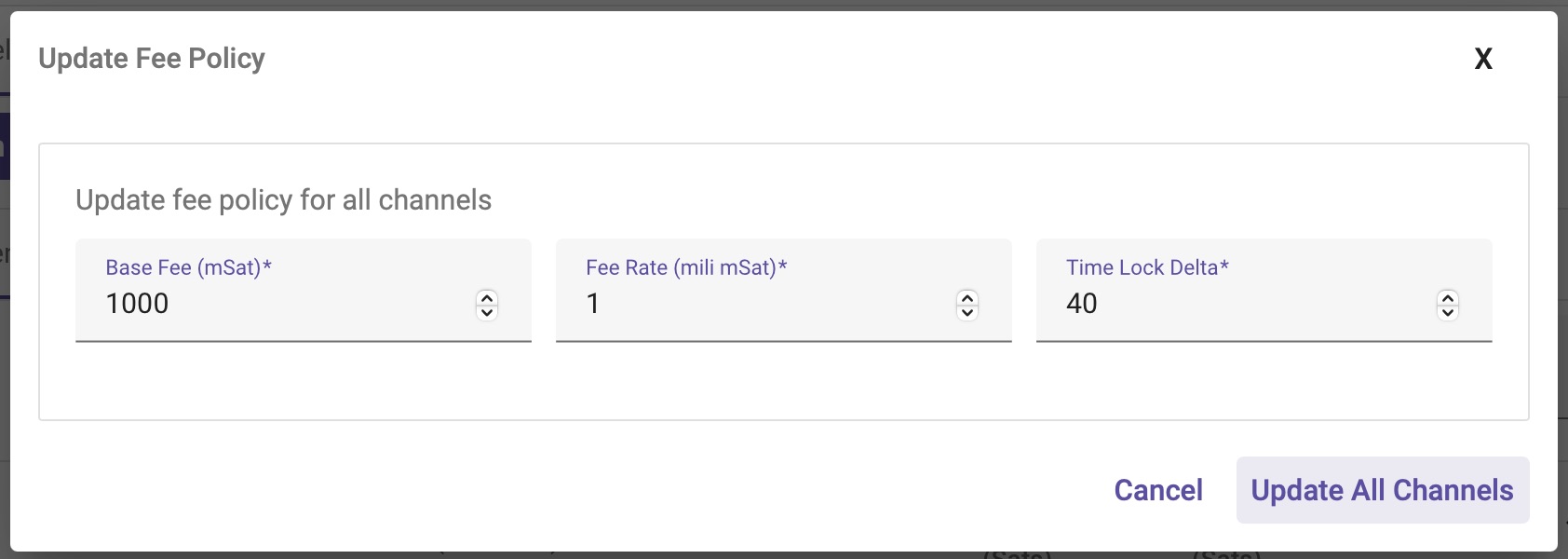This screenshot has width=1568, height=559.
Task: Click the Update Fee Policy dialog title
Action: click(152, 59)
